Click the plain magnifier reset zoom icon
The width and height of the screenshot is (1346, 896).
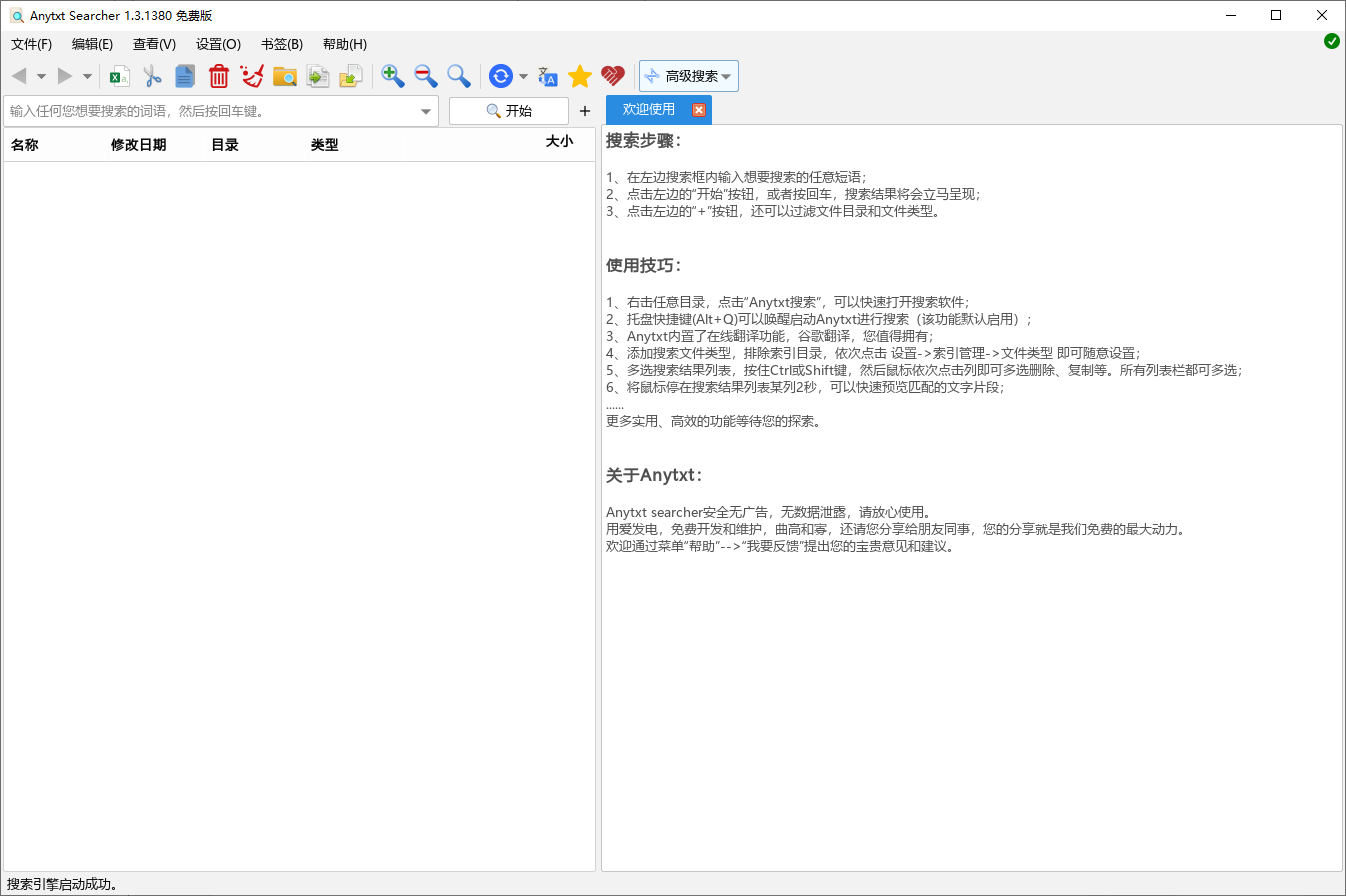coord(459,76)
